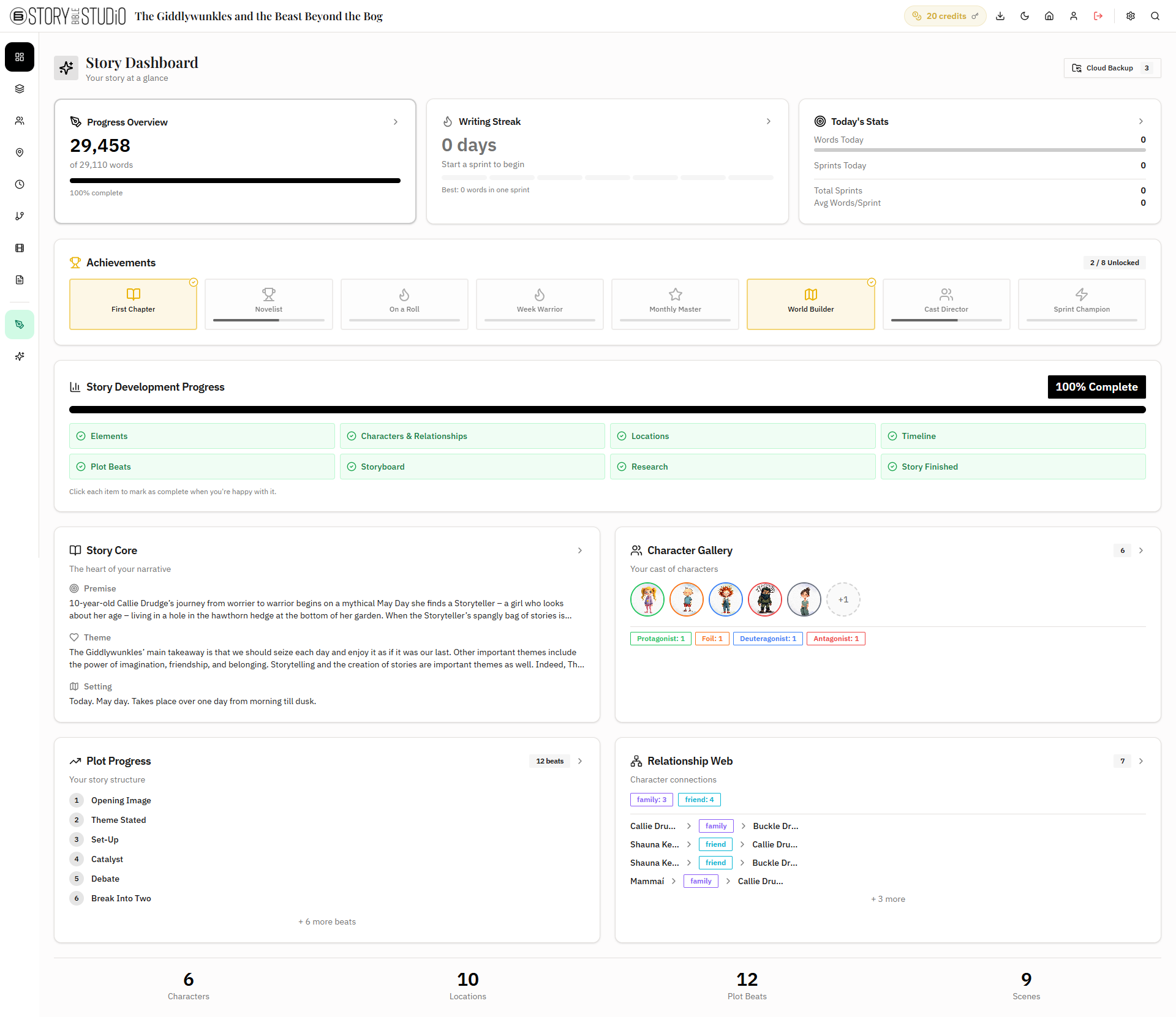Expand Character Gallery chevron
This screenshot has height=1017, width=1176.
1141,550
